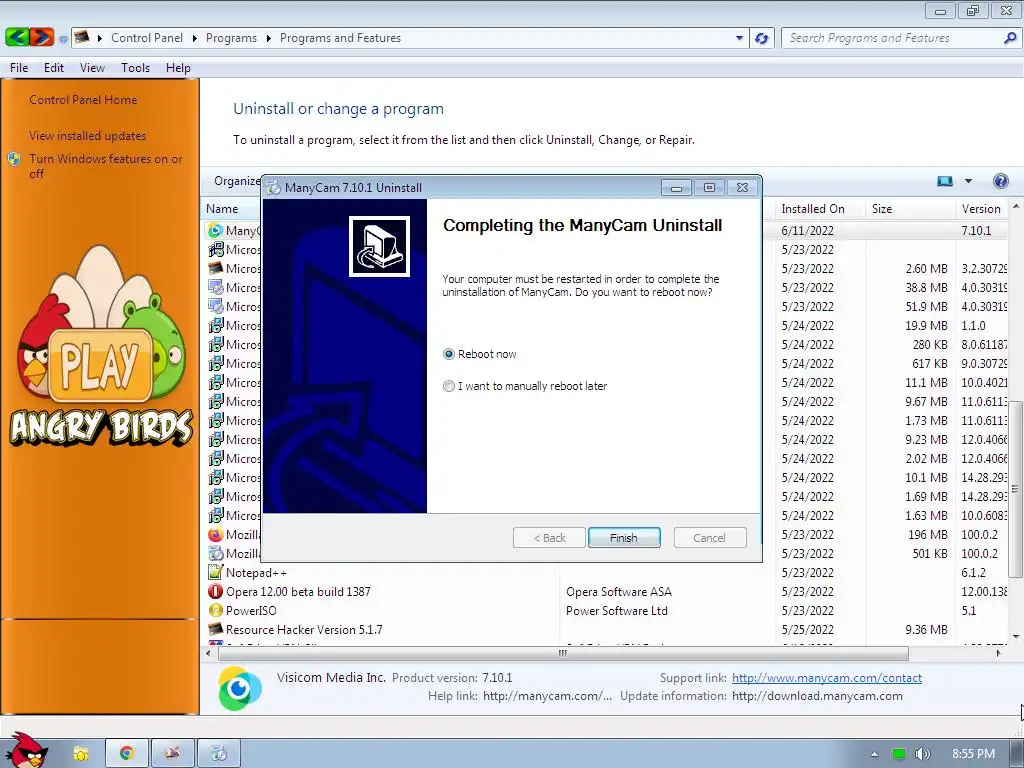Click the uninstaller icon in dialog title bar
The width and height of the screenshot is (1024, 768).
point(274,187)
